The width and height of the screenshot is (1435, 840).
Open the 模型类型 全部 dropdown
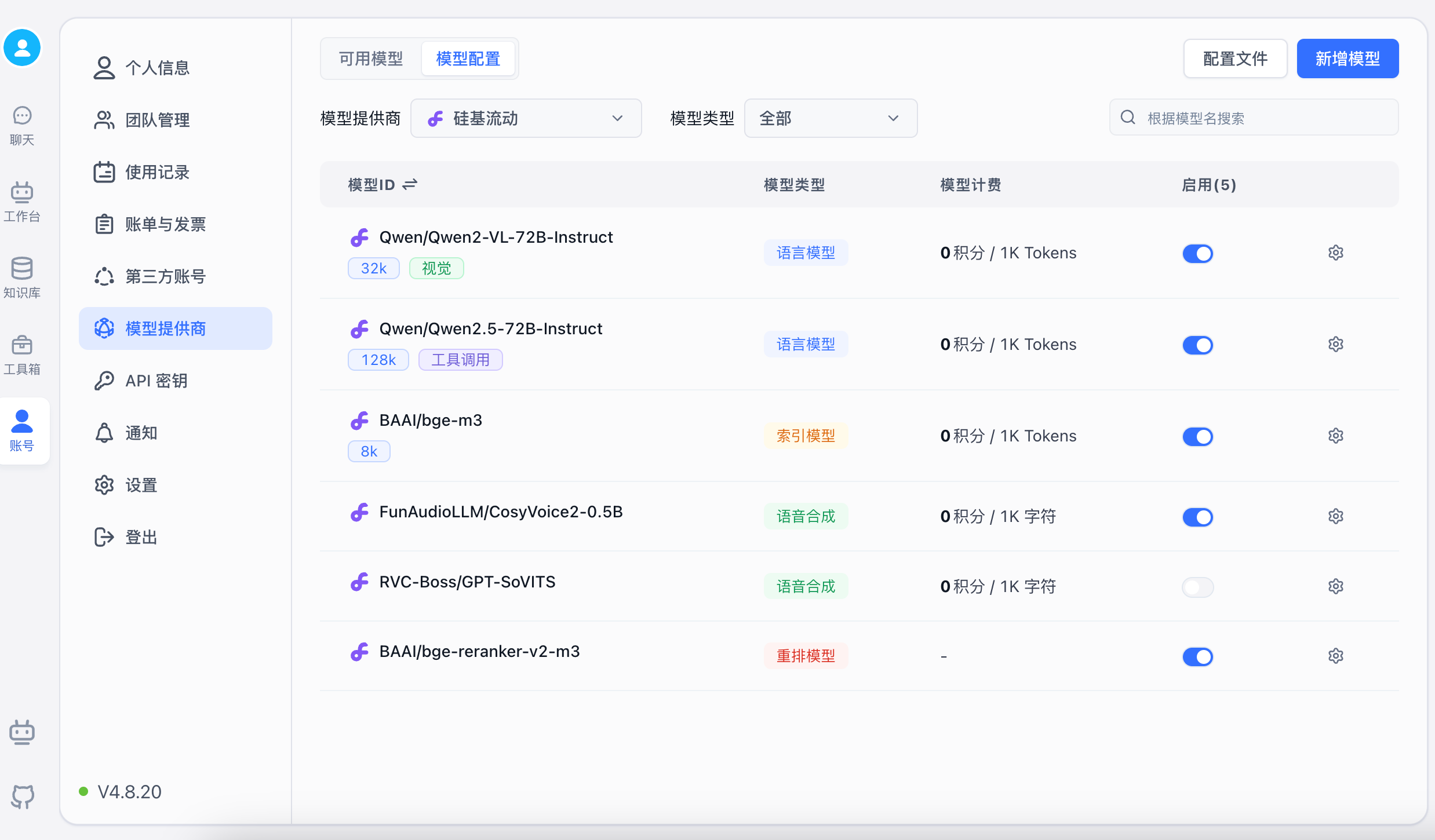click(x=830, y=119)
